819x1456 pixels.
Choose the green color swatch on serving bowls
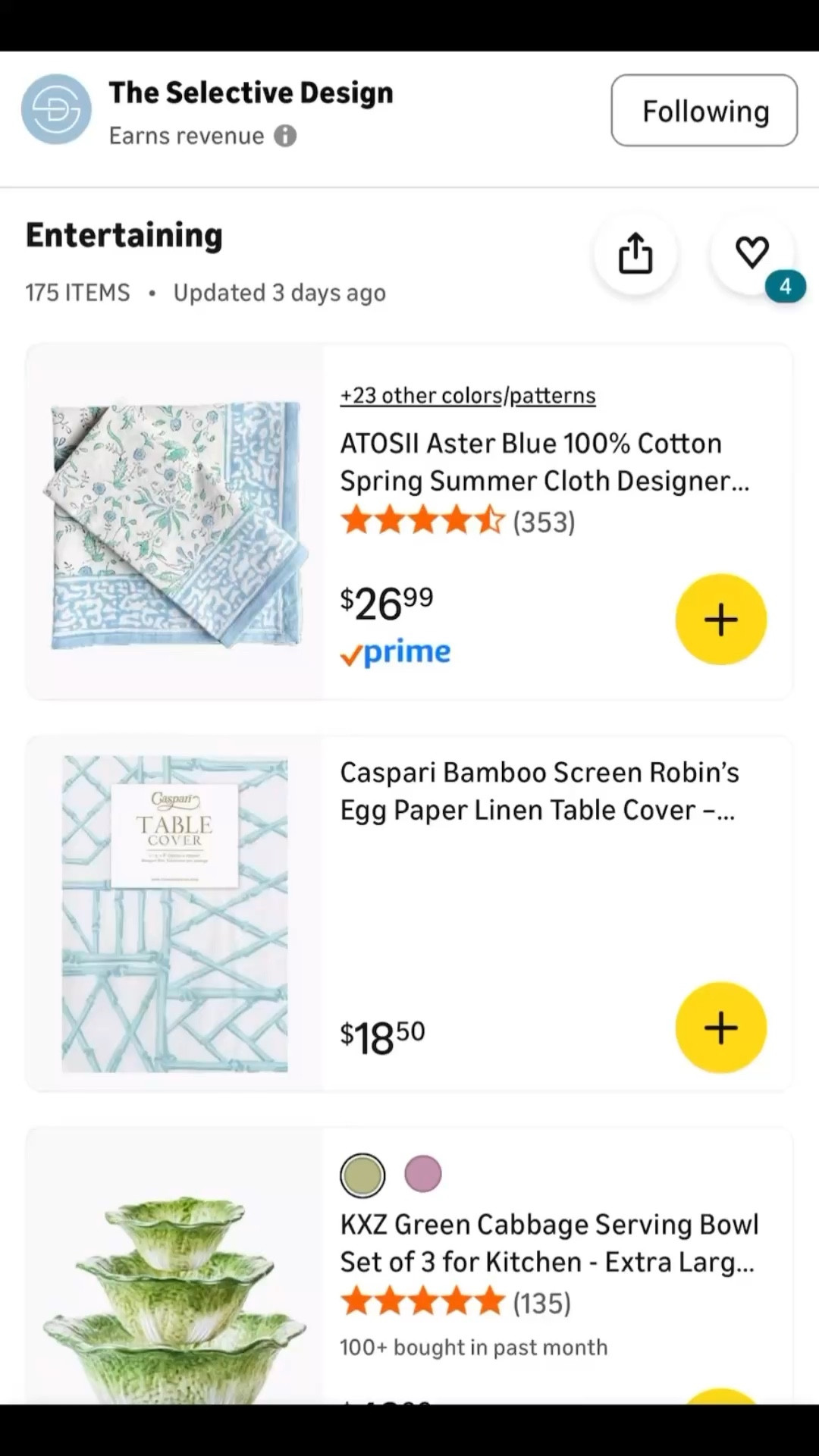(x=362, y=1173)
